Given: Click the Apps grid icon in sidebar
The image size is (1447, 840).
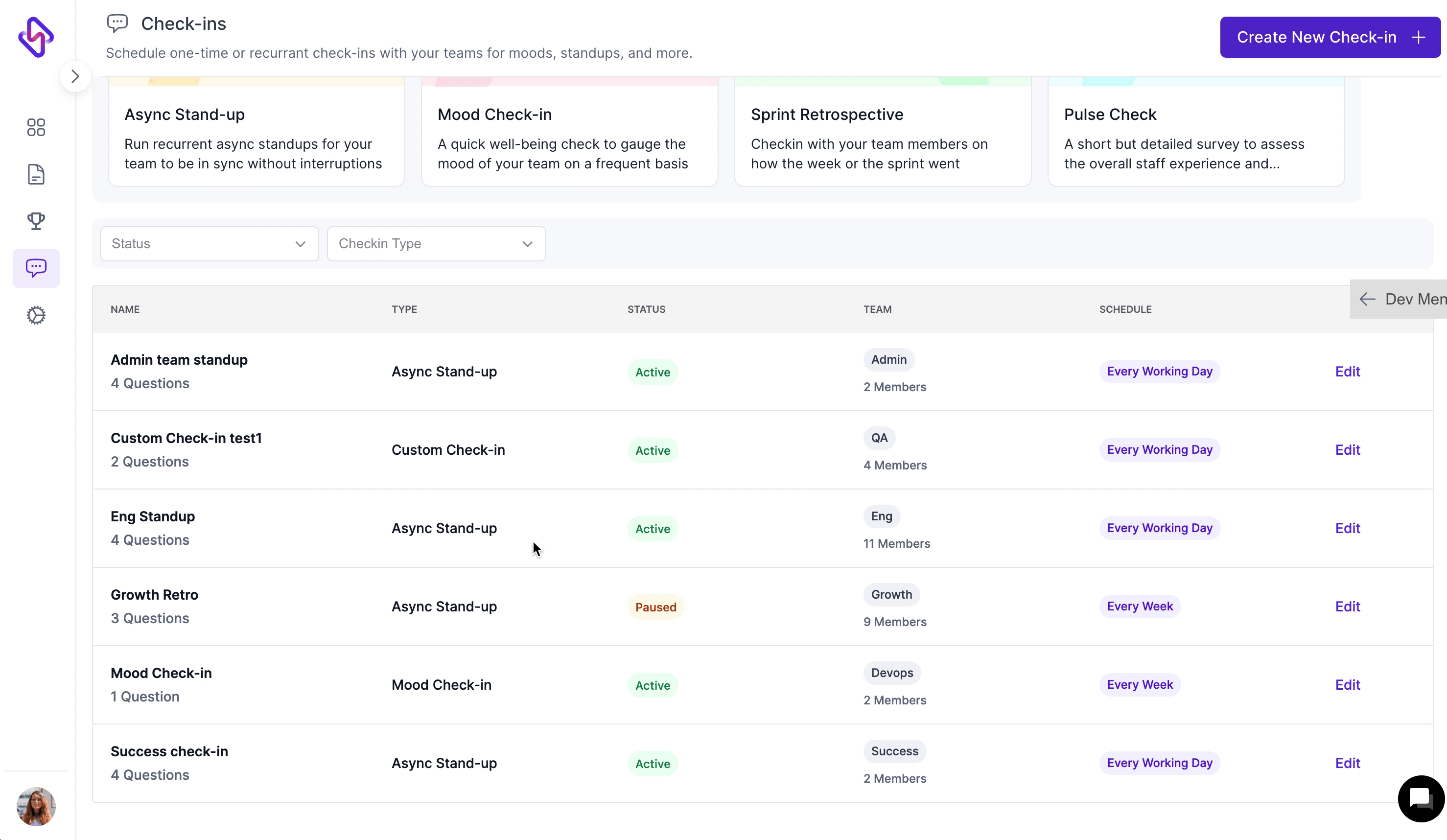Looking at the screenshot, I should click(x=37, y=127).
